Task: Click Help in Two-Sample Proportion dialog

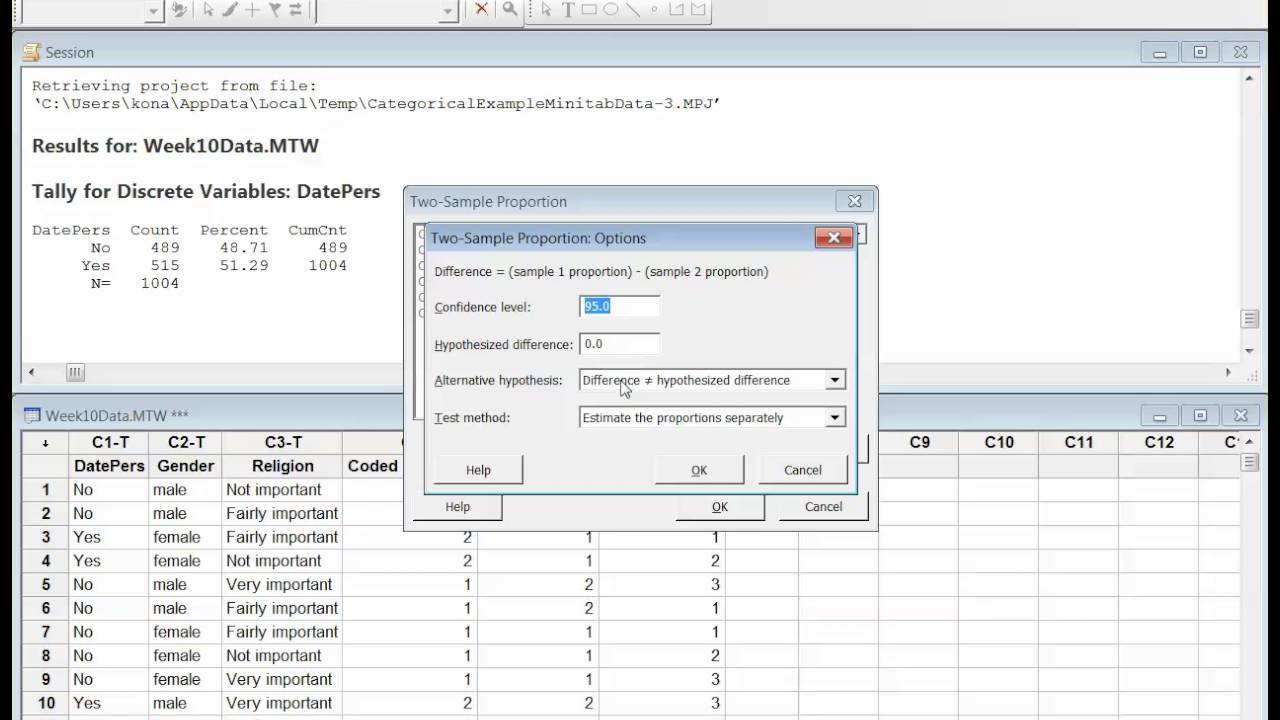Action: click(x=457, y=507)
